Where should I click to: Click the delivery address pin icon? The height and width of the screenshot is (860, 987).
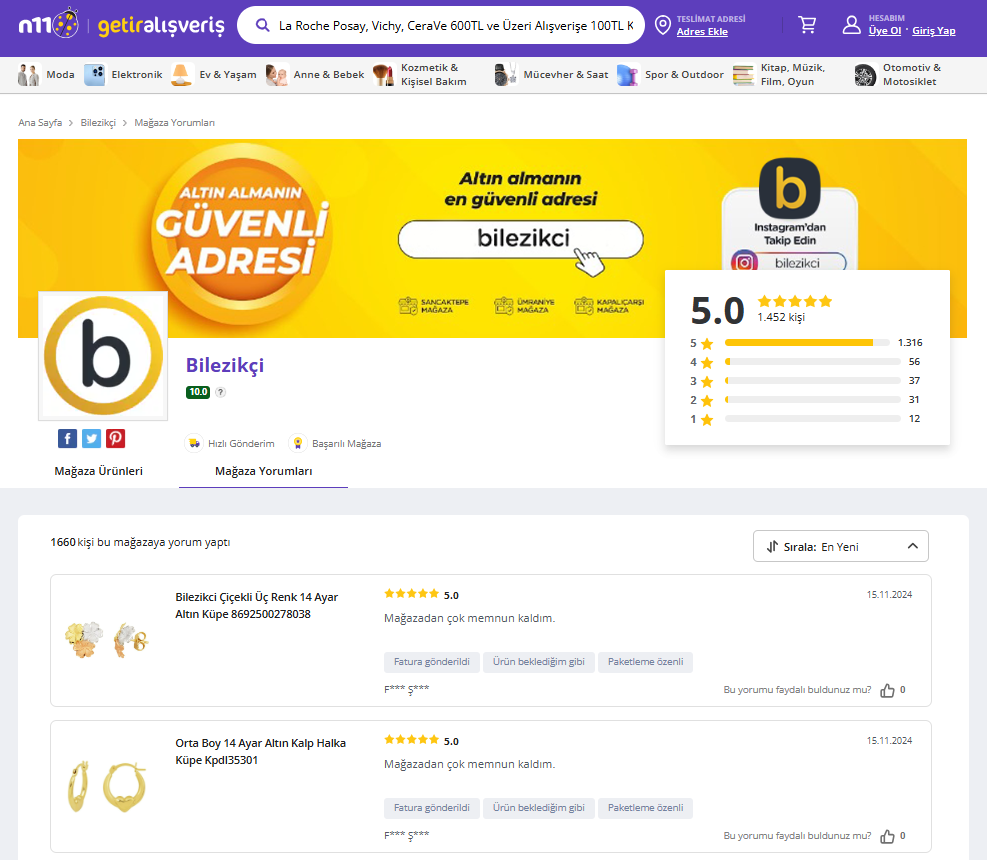click(662, 25)
